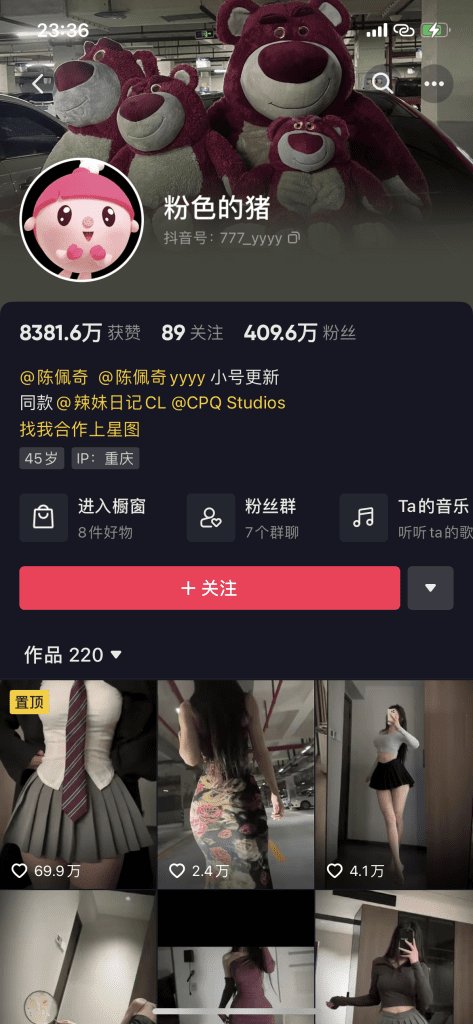Tap the heart icon showing 69.9万 likes

(20, 870)
